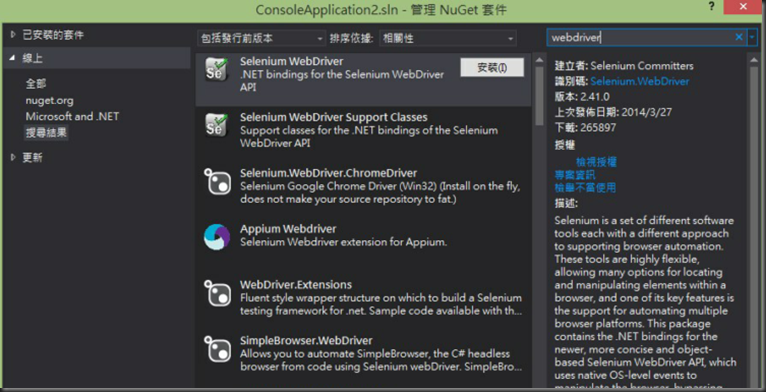This screenshot has width=766, height=392.
Task: Open the 相關性 sort dropdown
Action: [448, 38]
